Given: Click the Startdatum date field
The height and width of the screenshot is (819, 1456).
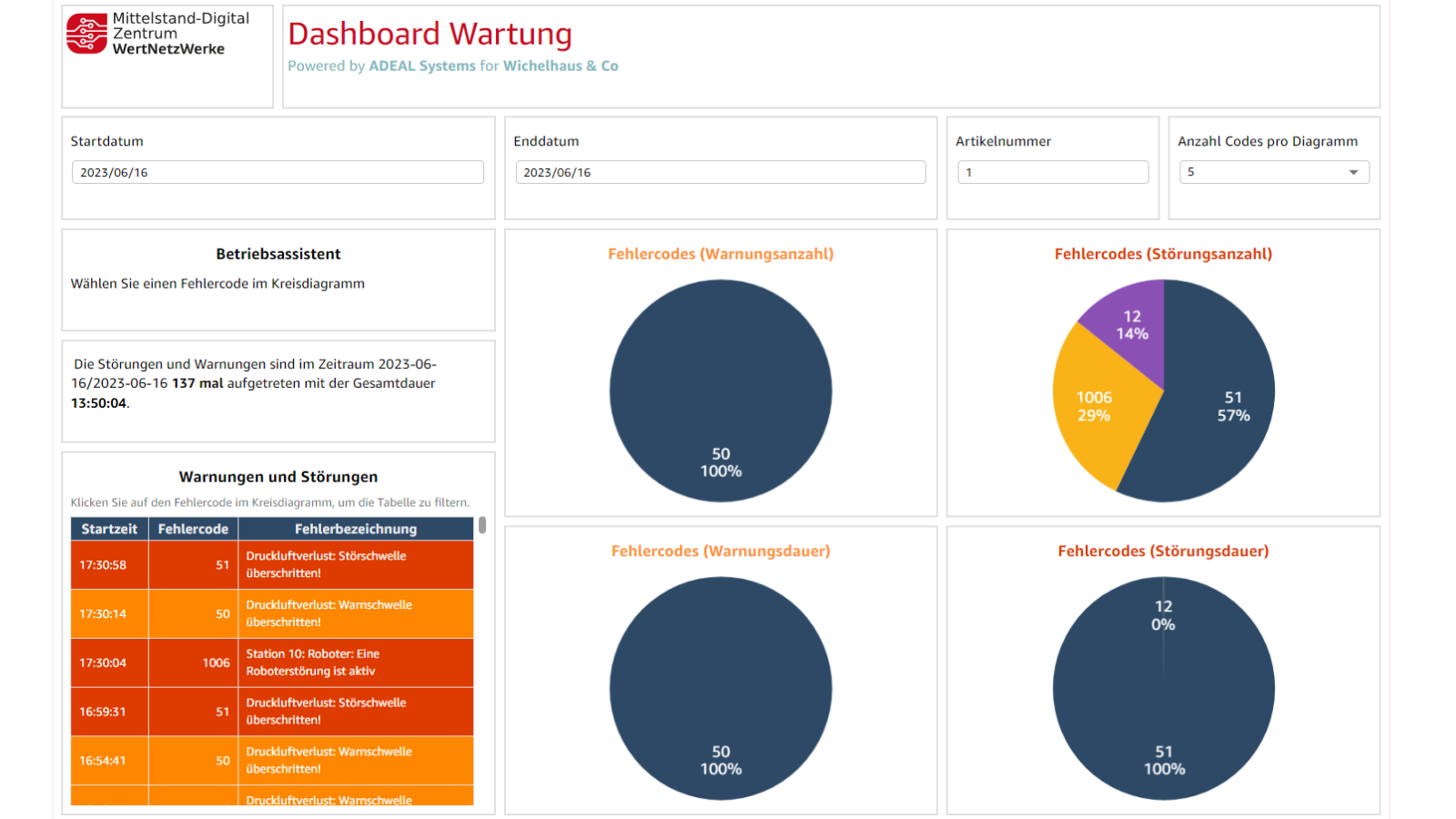Looking at the screenshot, I should 278,172.
